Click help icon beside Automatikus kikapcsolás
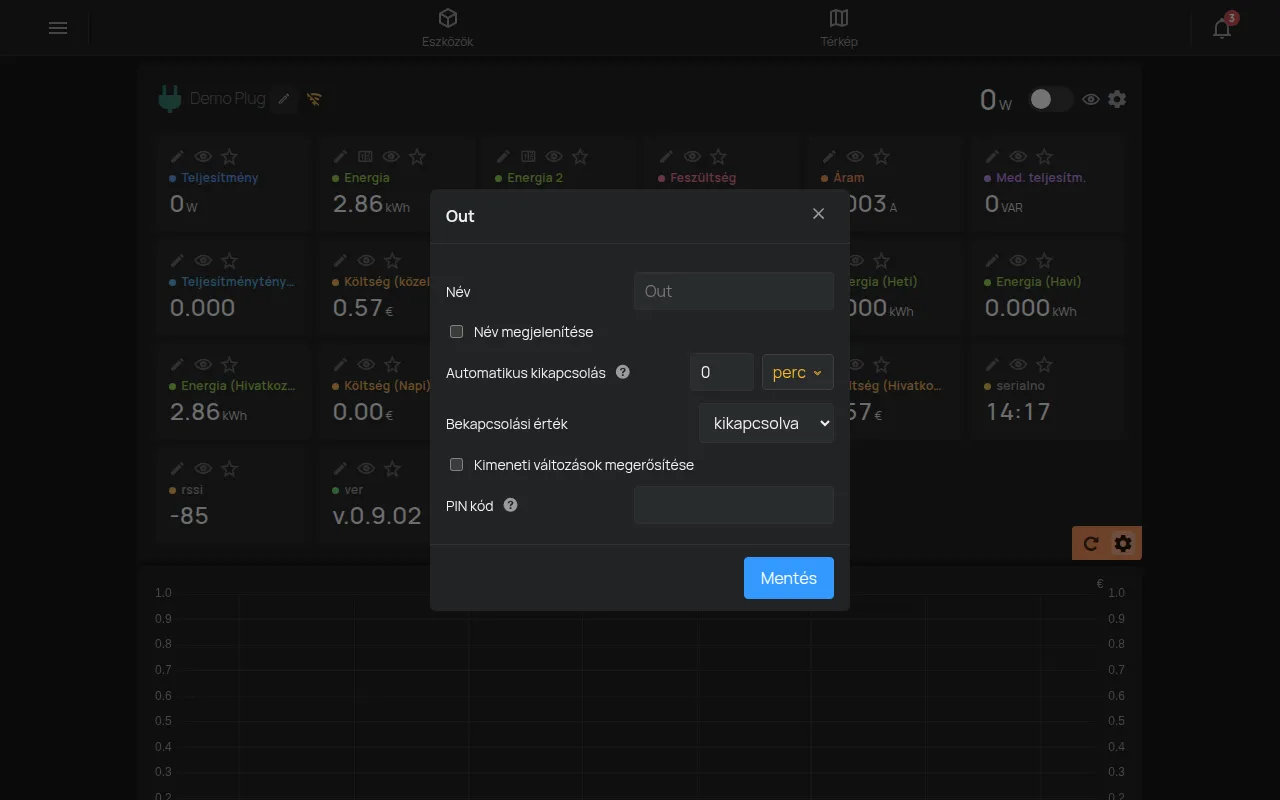The height and width of the screenshot is (800, 1280). 623,372
